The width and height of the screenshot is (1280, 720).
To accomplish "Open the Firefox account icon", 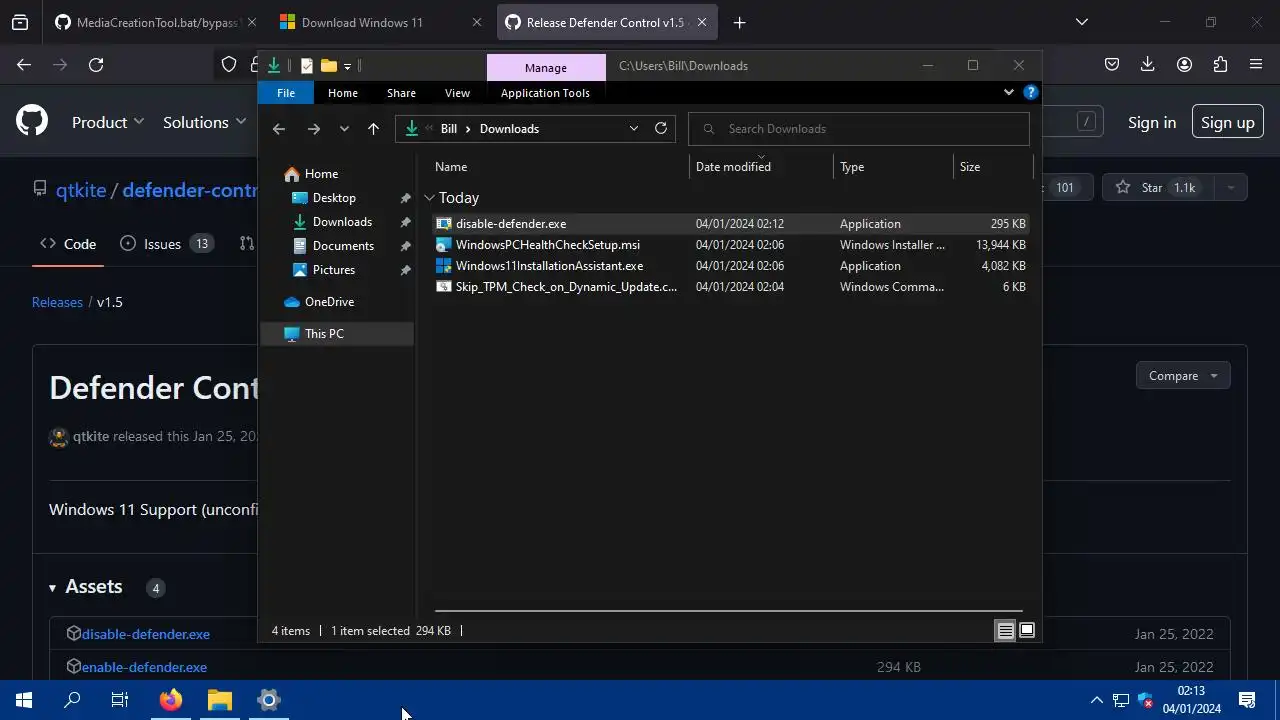I will click(x=1184, y=65).
